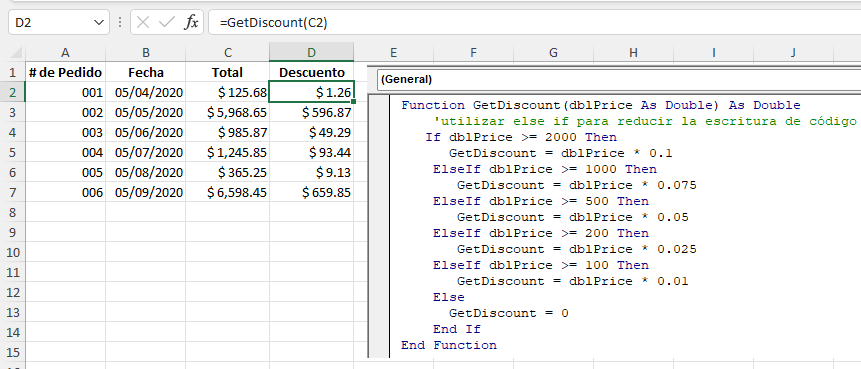The image size is (861, 369).
Task: Click the Insert Function fx icon
Action: (x=191, y=23)
